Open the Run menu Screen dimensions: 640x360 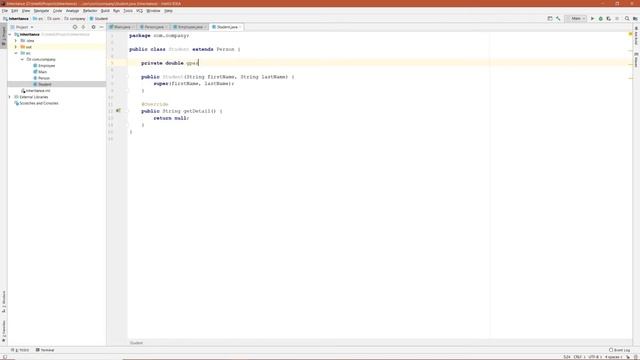pyautogui.click(x=116, y=11)
